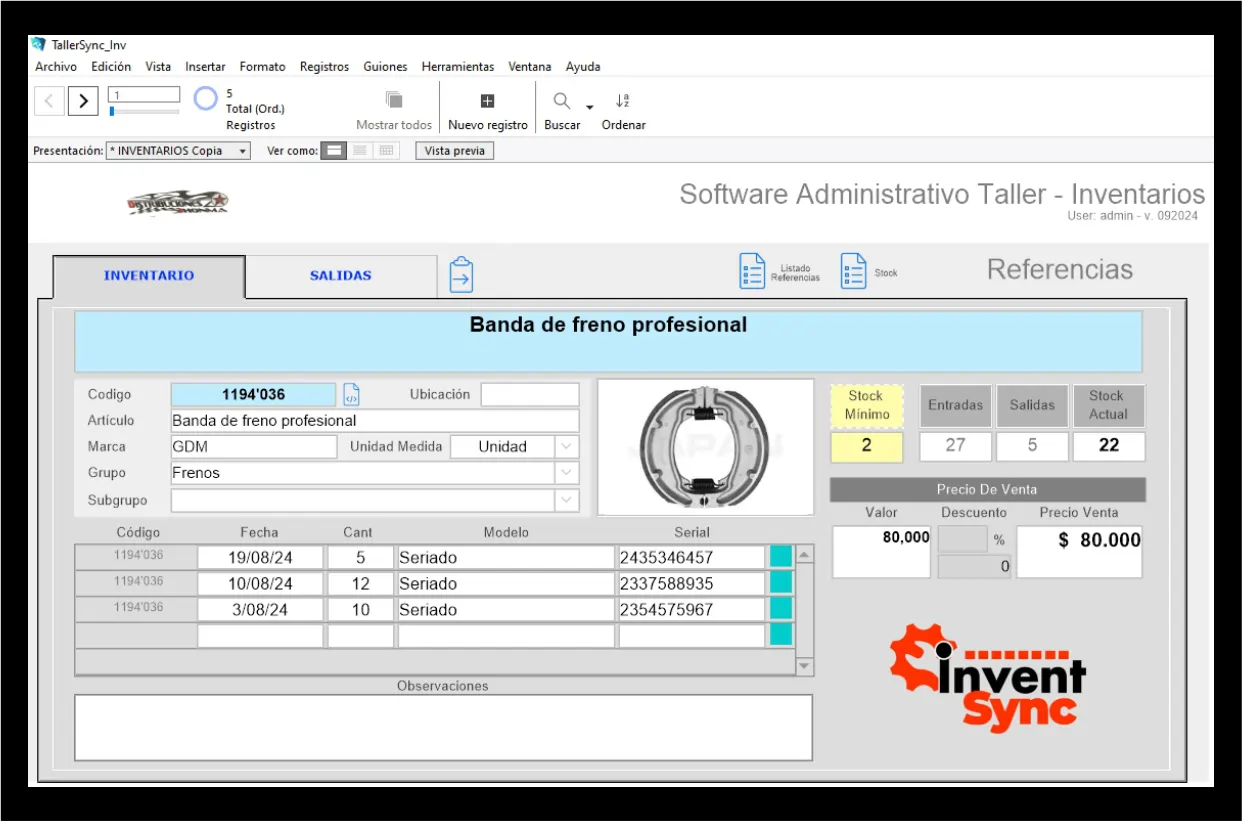Open the Stock report icon
The width and height of the screenshot is (1242, 821).
click(853, 271)
